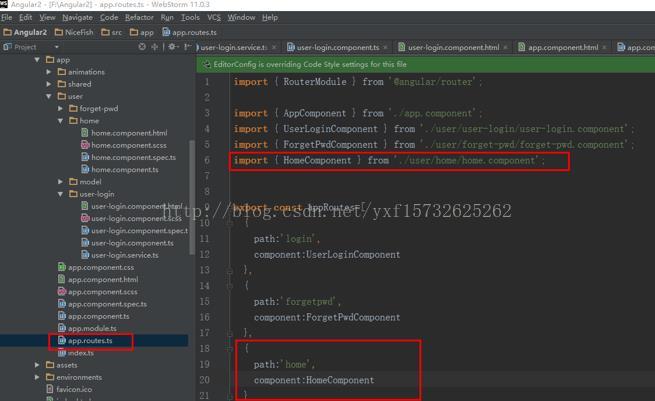Expand the shared folder
This screenshot has width=655, height=401.
click(x=49, y=84)
